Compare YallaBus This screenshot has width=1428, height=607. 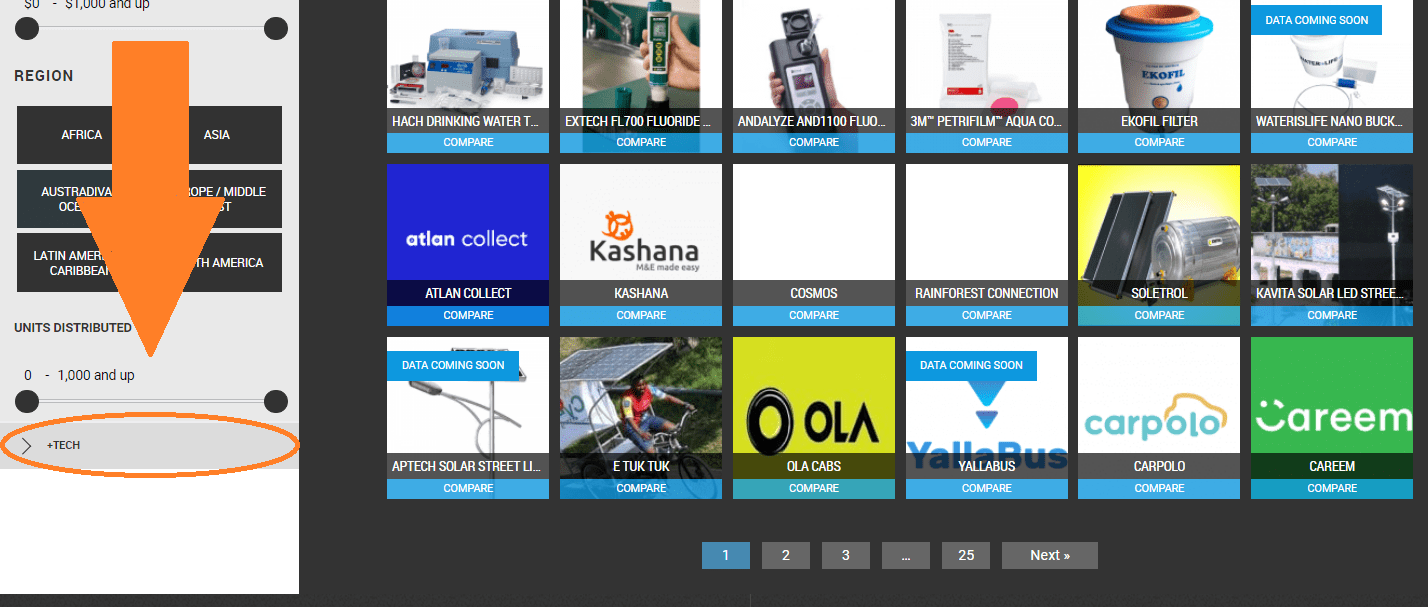click(x=987, y=488)
